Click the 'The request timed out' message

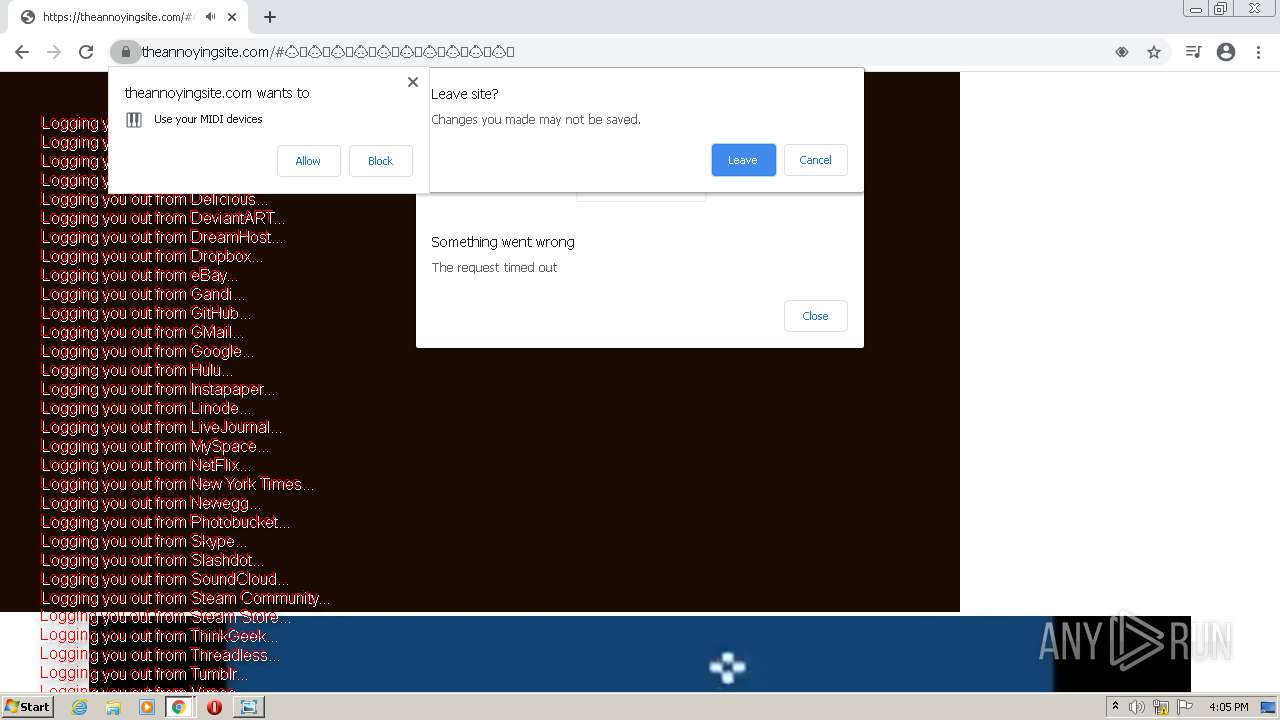click(x=494, y=268)
